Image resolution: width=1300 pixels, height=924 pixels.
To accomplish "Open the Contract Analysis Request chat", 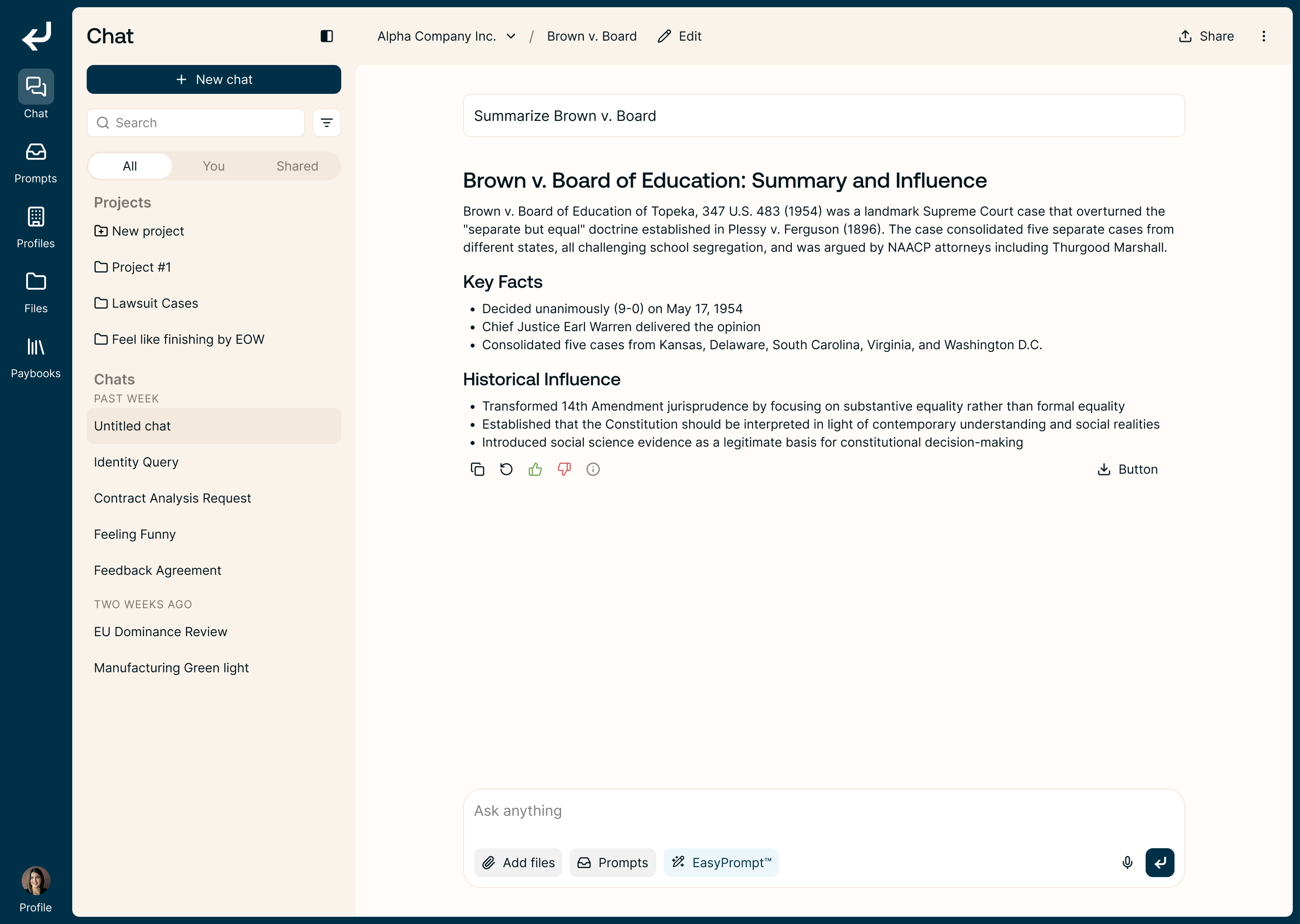I will tap(214, 499).
